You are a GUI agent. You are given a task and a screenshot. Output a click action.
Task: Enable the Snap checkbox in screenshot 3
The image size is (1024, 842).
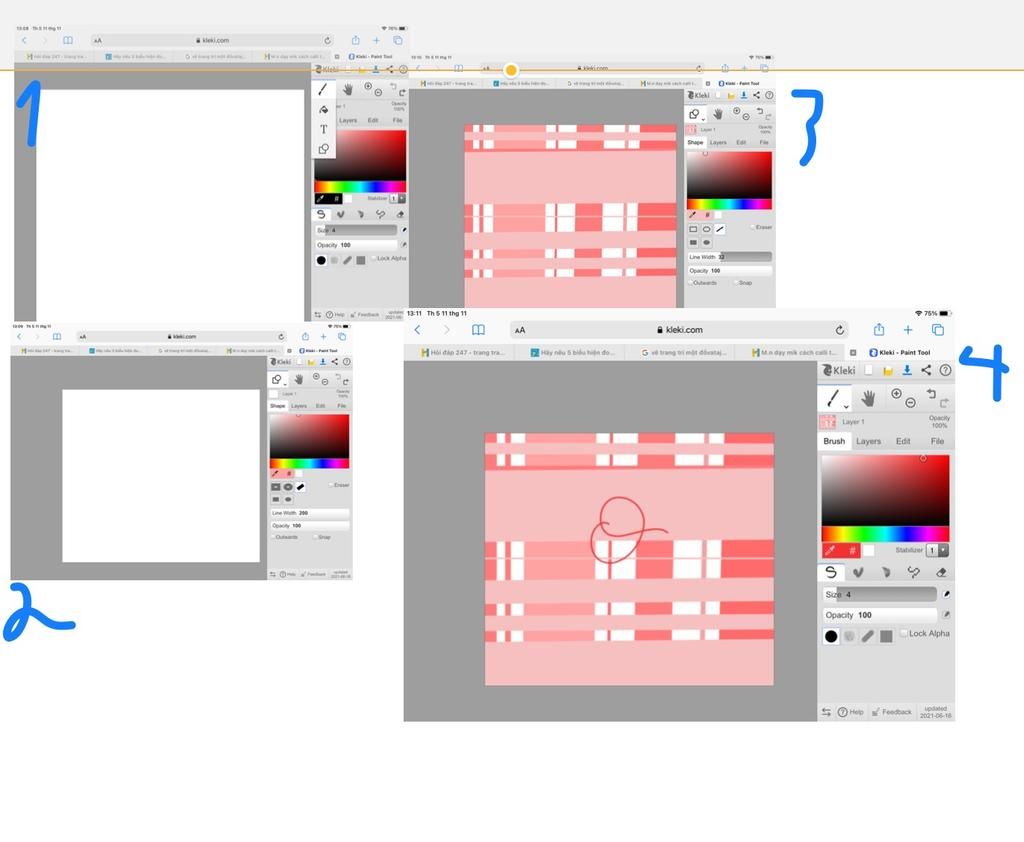tap(736, 283)
